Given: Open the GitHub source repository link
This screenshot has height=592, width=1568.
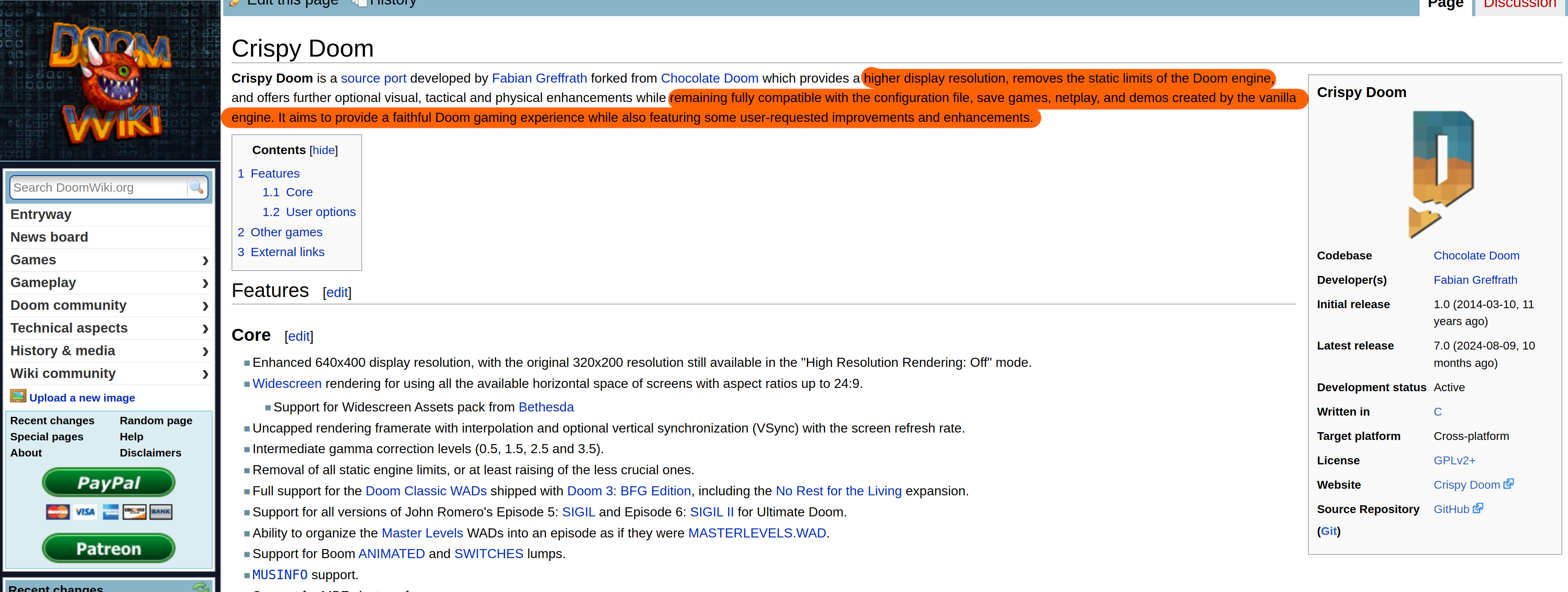Looking at the screenshot, I should [1451, 509].
